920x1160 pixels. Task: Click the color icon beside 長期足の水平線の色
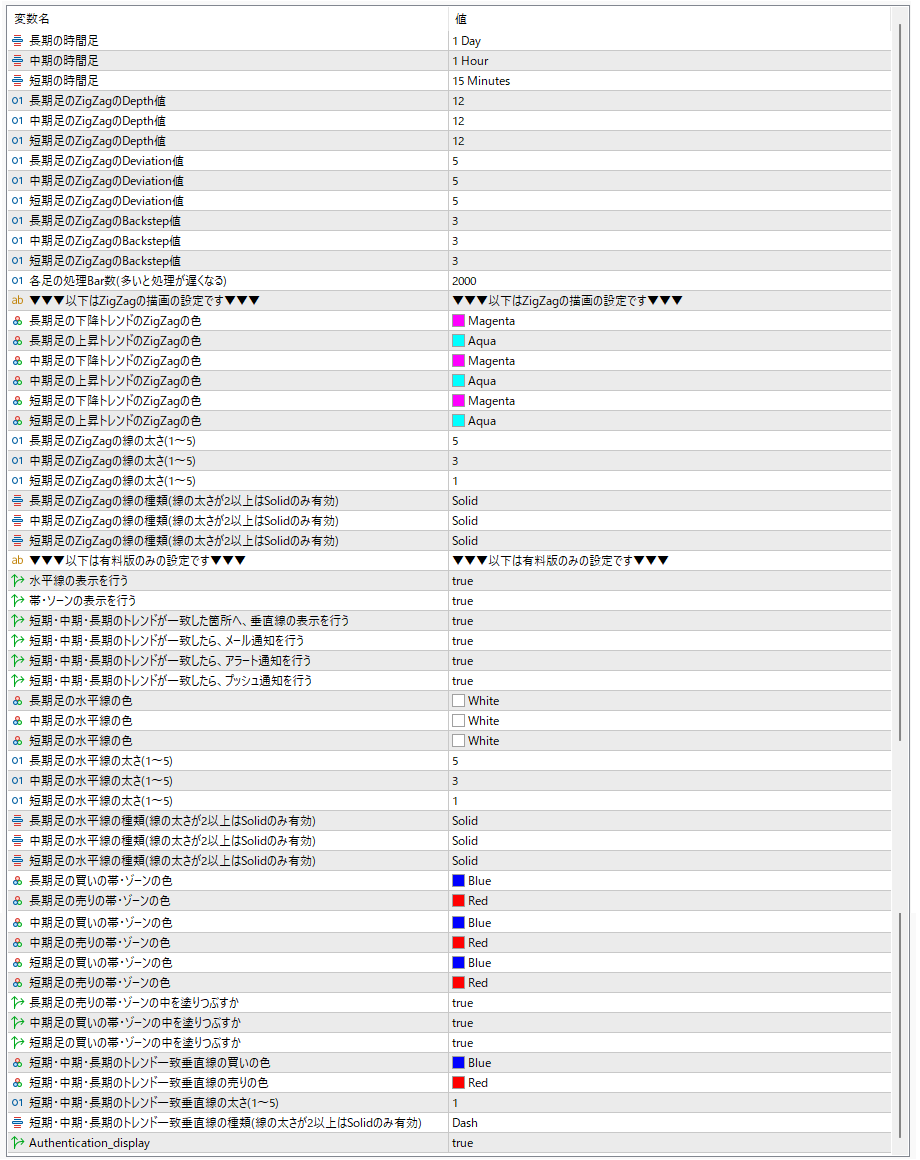tap(18, 701)
